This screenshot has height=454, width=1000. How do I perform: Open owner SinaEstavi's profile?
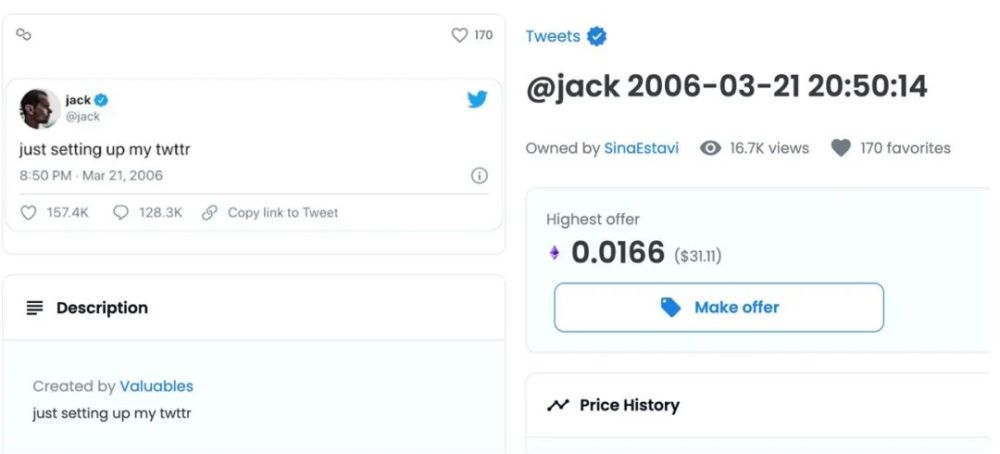pos(640,148)
